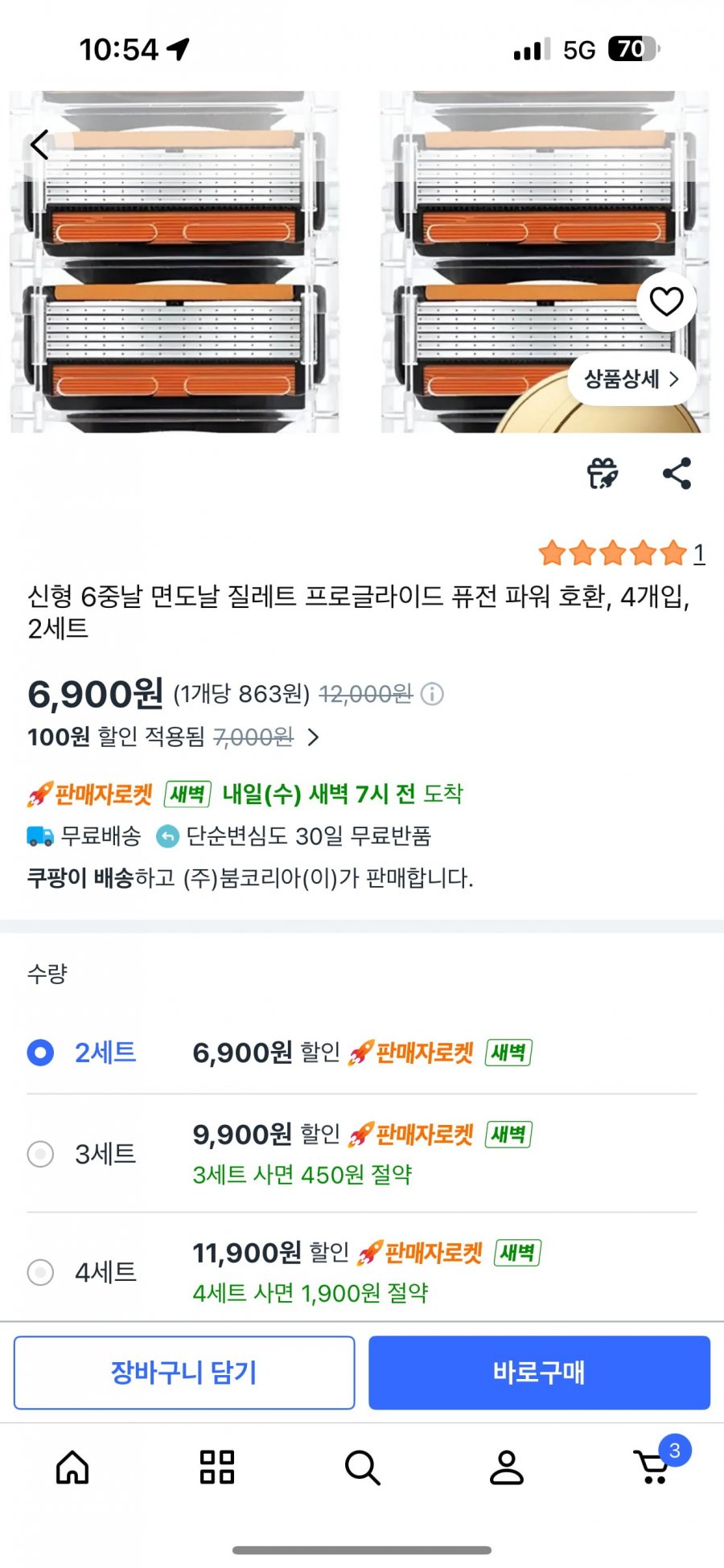This screenshot has height=1568, width=724.
Task: Select the 2세트 quantity option
Action: [x=41, y=1053]
